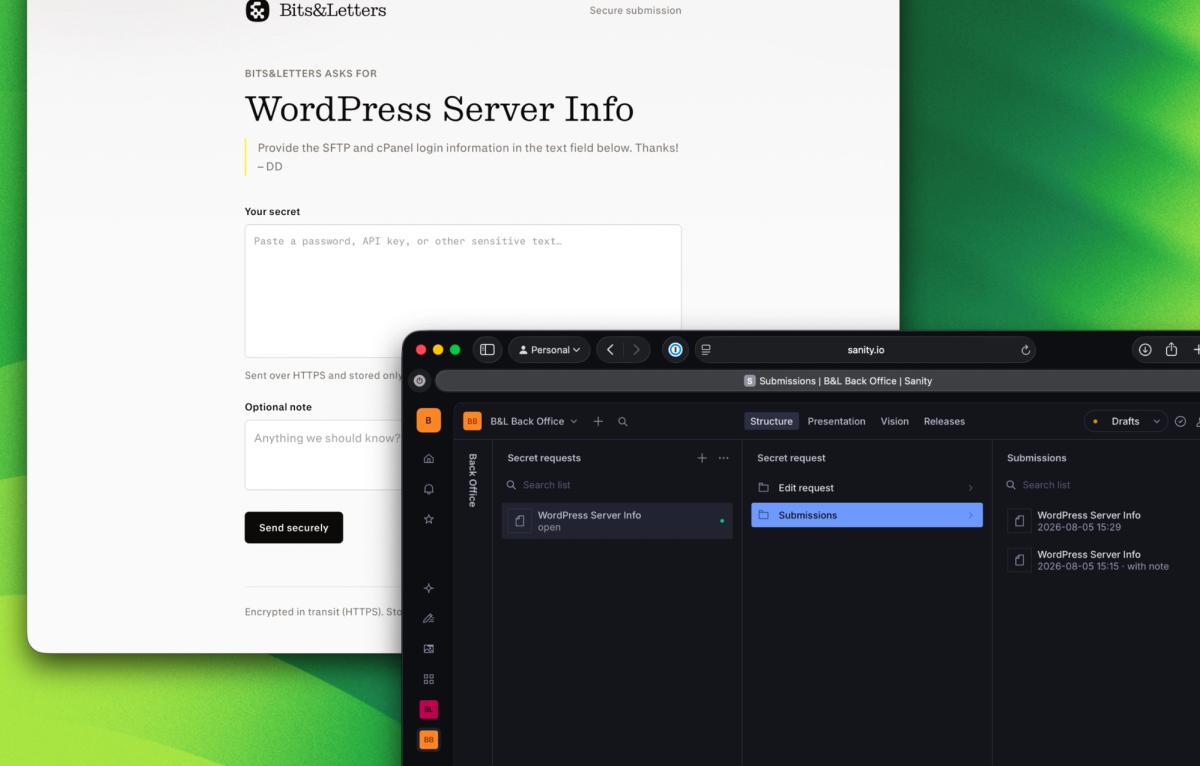Viewport: 1200px width, 766px height.
Task: Reload the sanity.io page
Action: click(x=1025, y=350)
